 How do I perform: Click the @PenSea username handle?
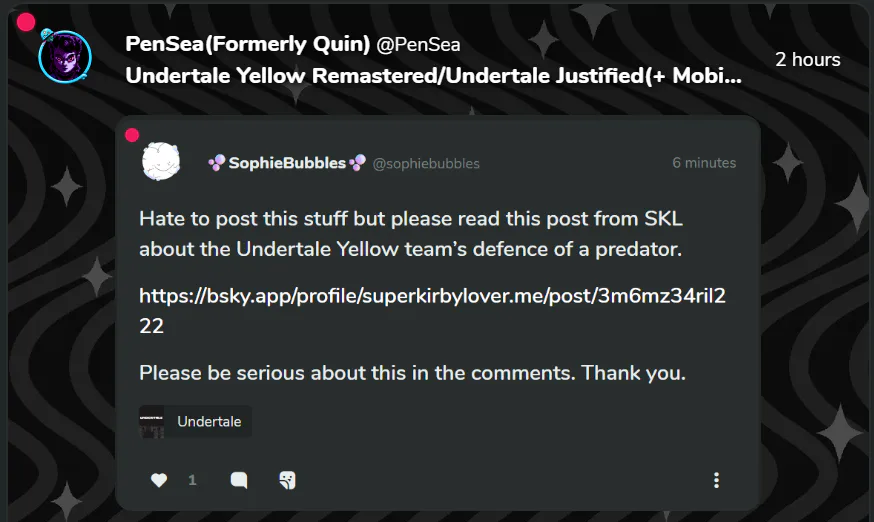tap(418, 44)
